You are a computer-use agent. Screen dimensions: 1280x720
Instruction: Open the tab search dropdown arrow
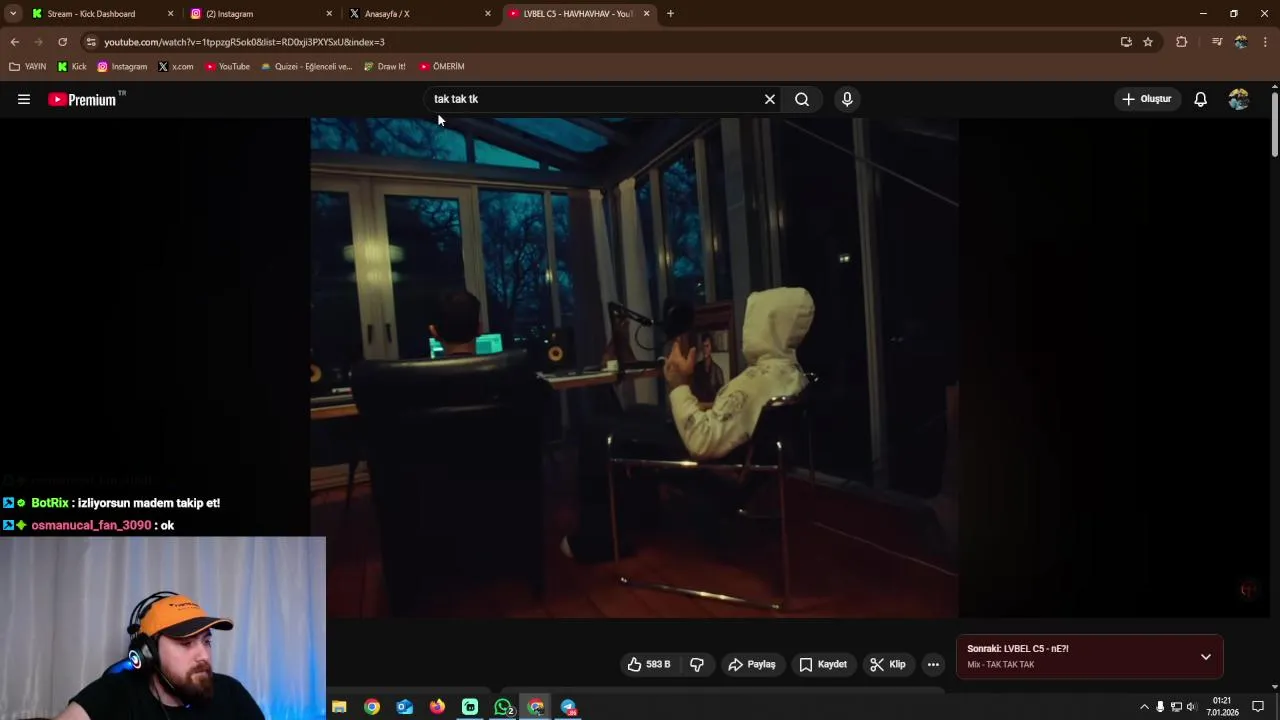pyautogui.click(x=12, y=14)
